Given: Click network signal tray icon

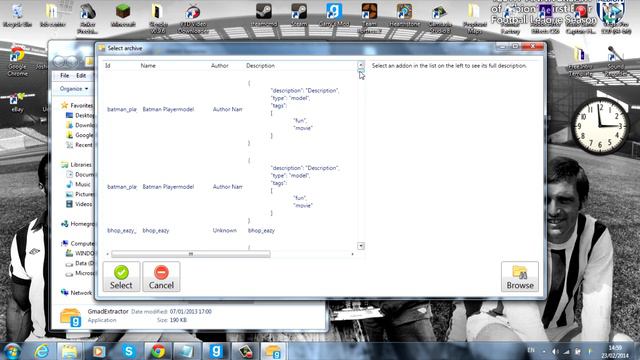Looking at the screenshot, I should [567, 351].
